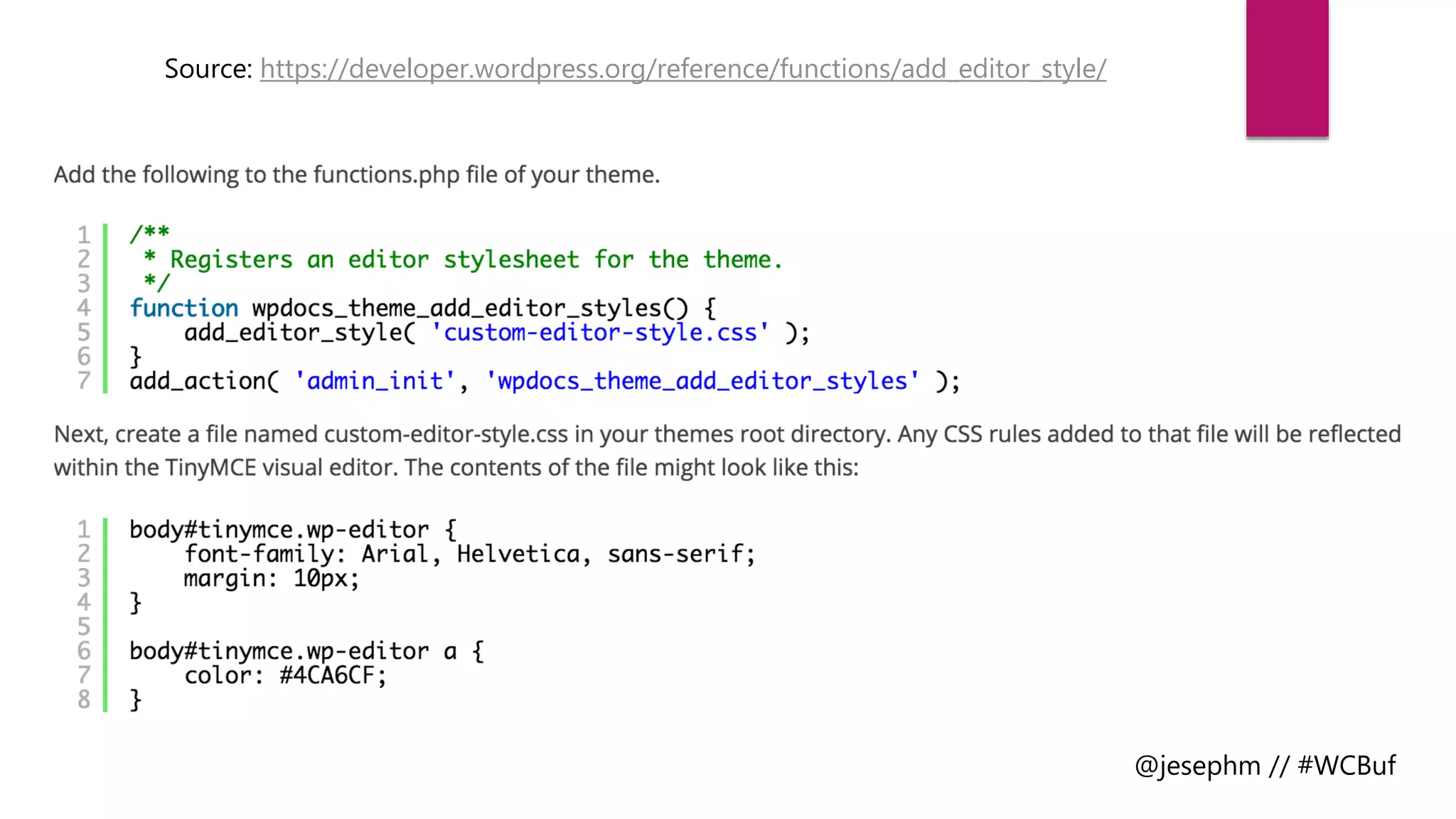
Task: Click line number 5 of the CSS code
Action: click(84, 627)
